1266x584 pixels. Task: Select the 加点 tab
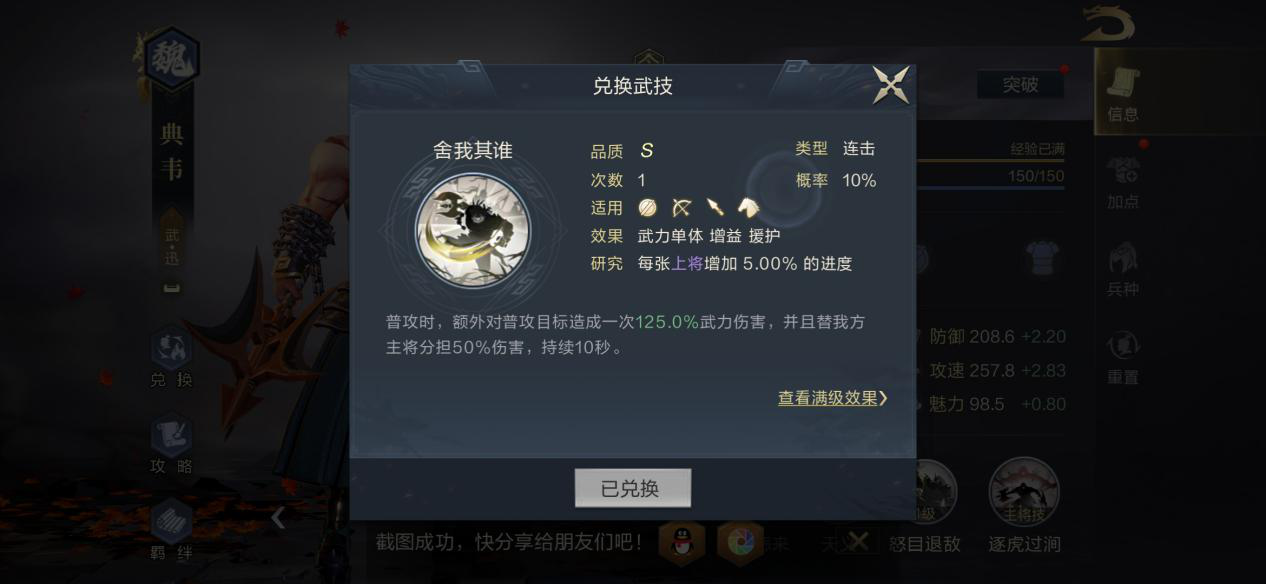[x=1123, y=181]
